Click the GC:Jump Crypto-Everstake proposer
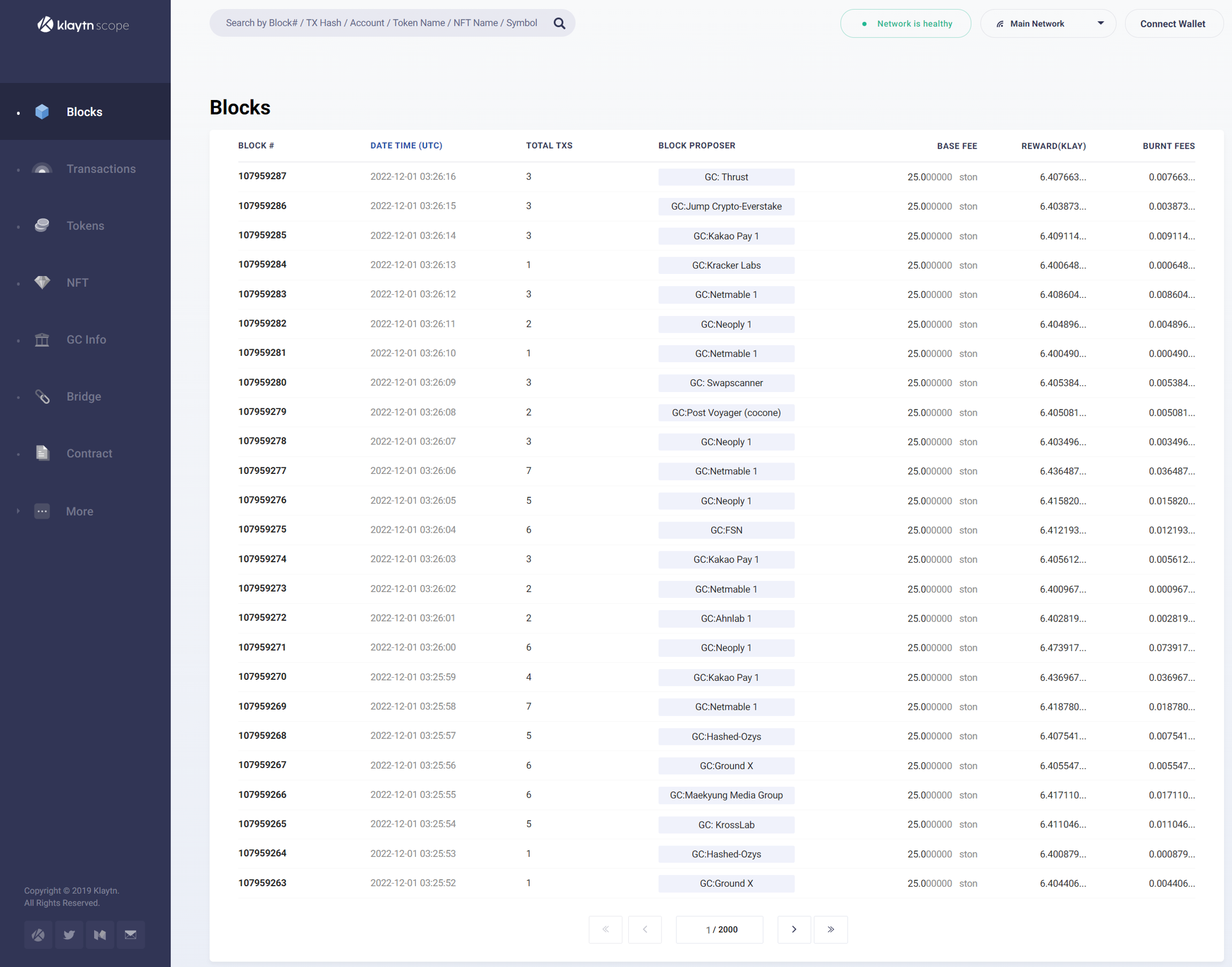The image size is (1232, 967). click(x=726, y=206)
